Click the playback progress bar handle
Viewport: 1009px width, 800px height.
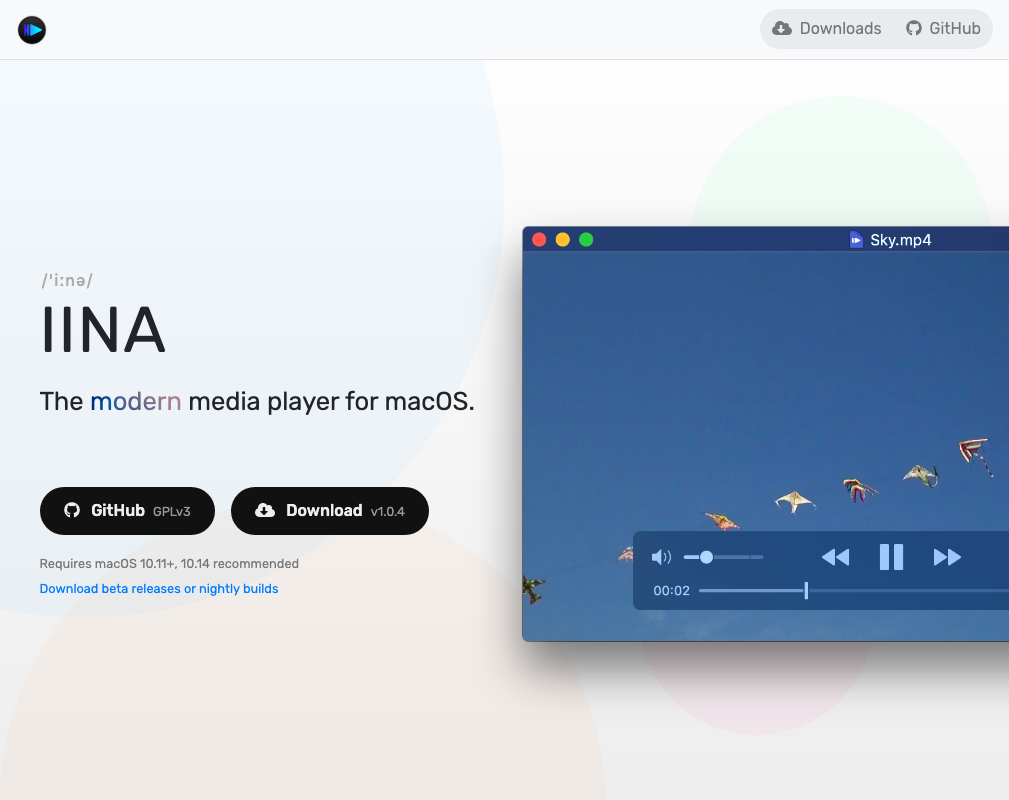[x=806, y=590]
